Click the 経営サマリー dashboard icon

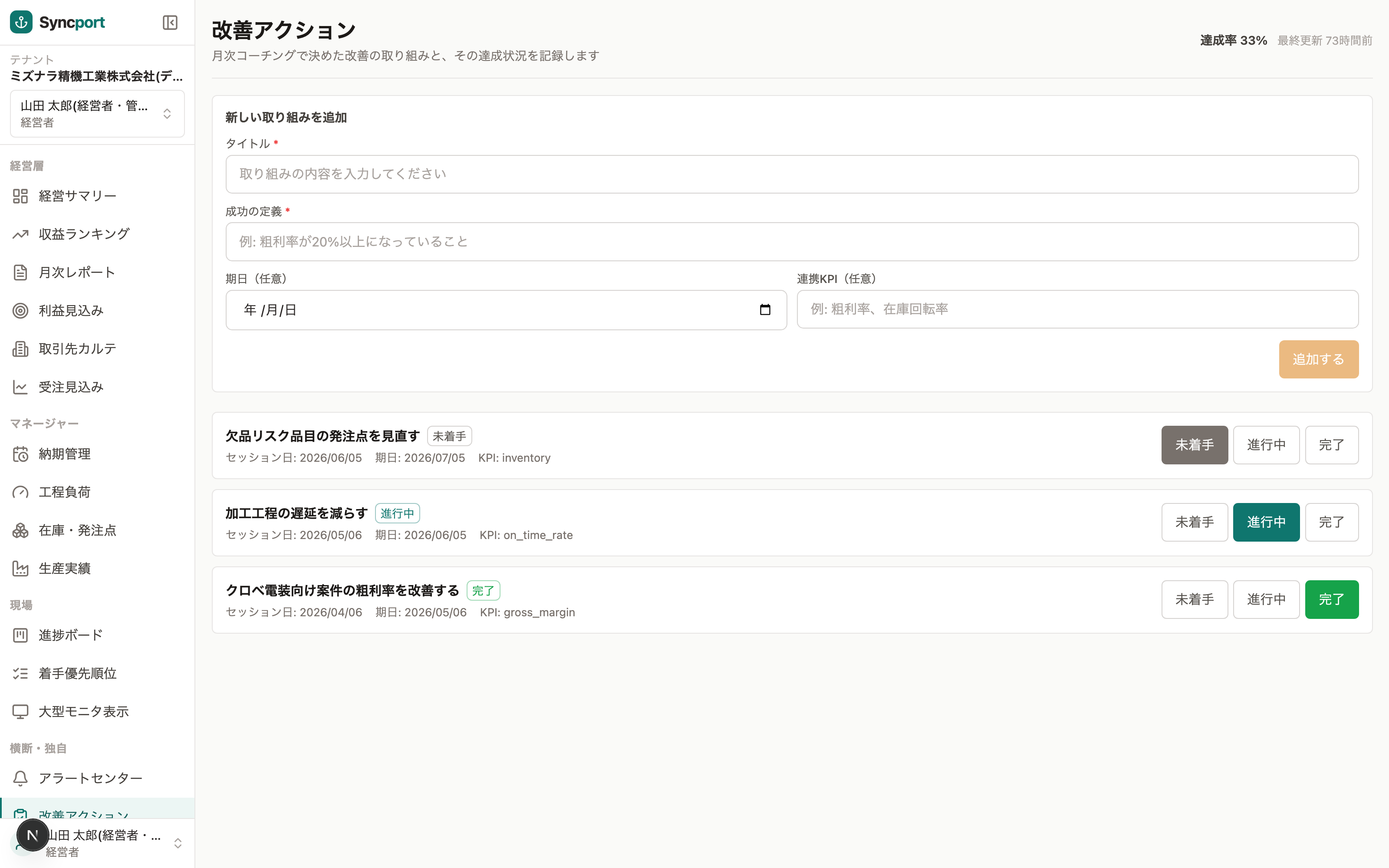20,196
